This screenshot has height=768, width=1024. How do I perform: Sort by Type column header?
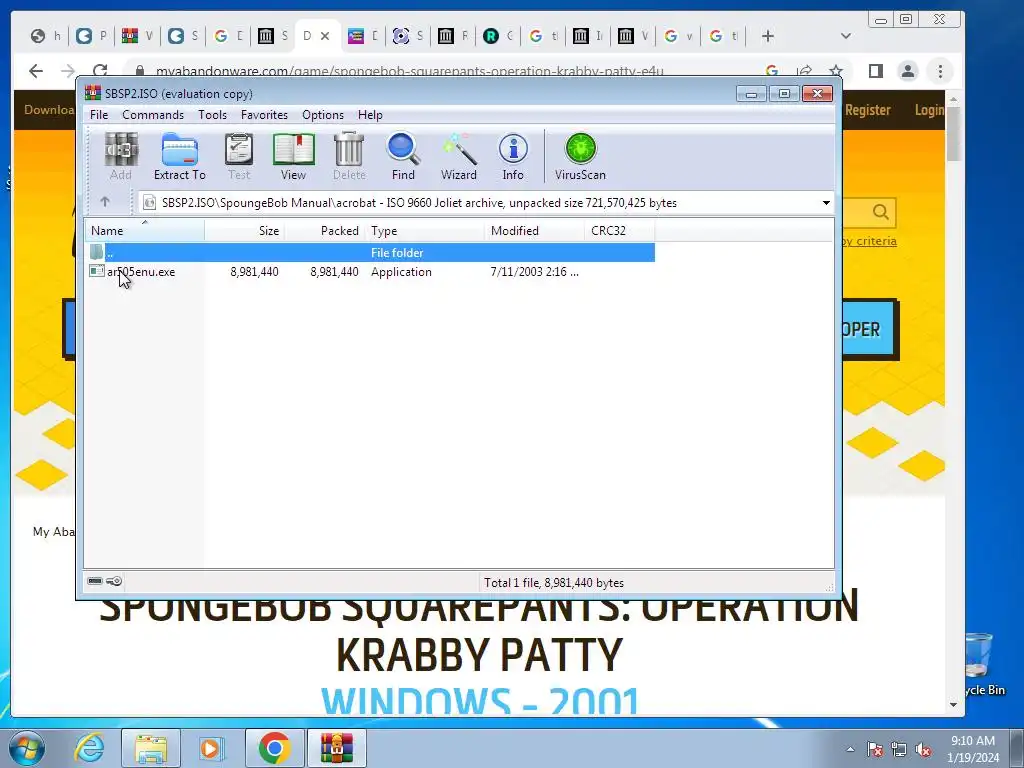click(424, 231)
